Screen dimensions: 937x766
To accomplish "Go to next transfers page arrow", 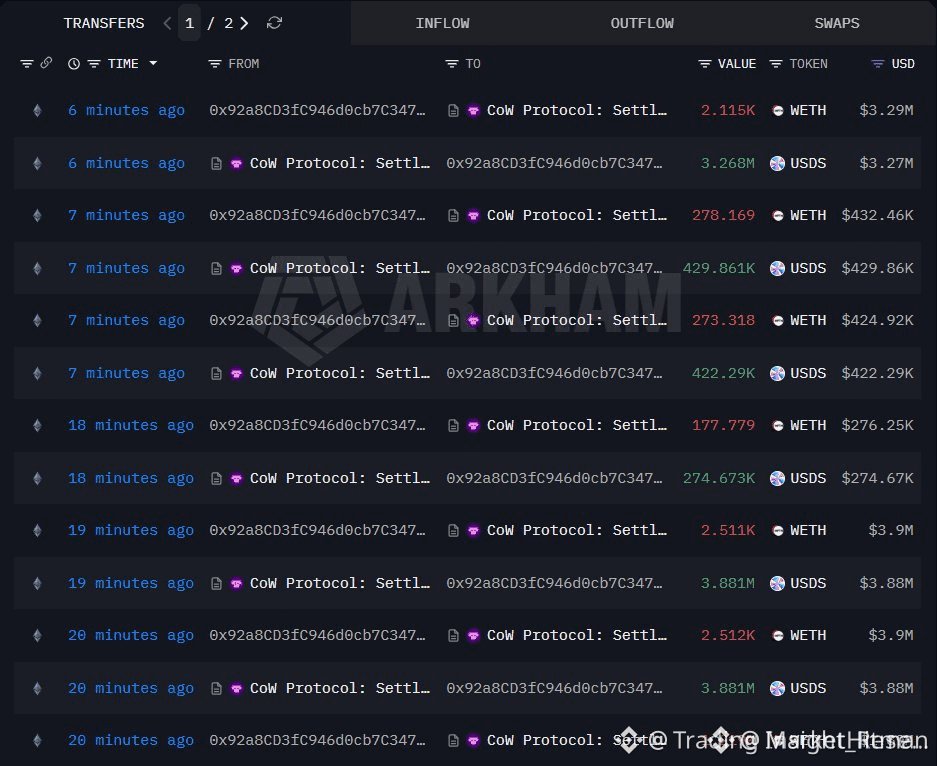I will [x=244, y=23].
